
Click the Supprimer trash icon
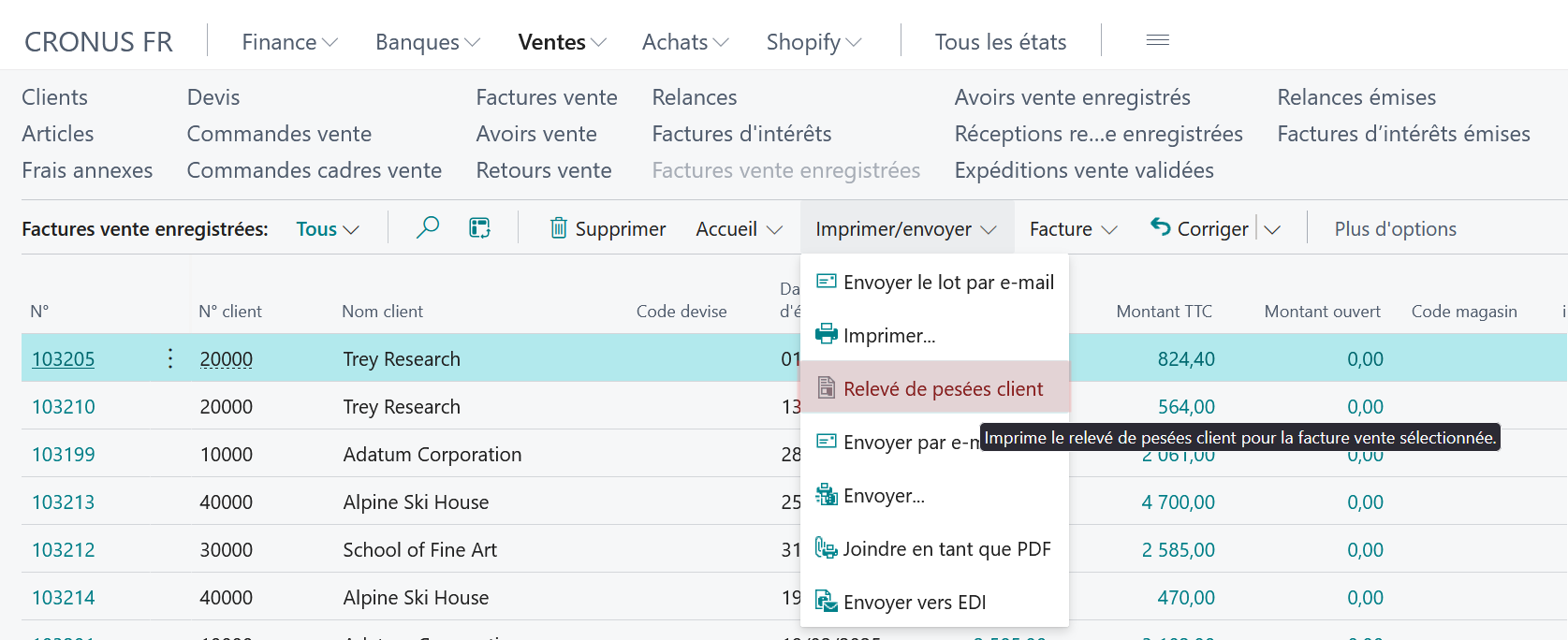coord(559,227)
